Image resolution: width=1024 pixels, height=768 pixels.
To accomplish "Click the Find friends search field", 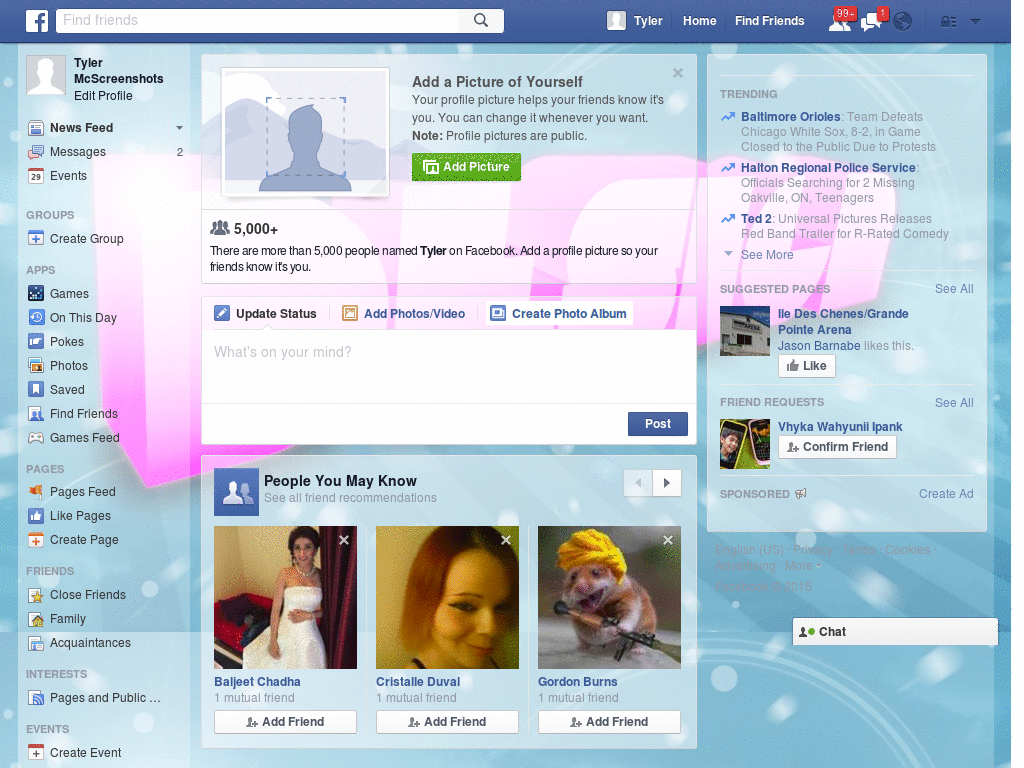I will click(x=258, y=20).
